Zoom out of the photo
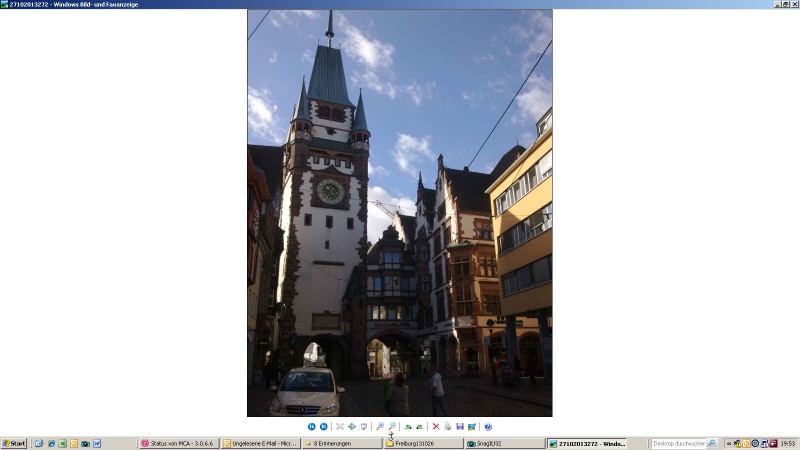 coord(392,427)
